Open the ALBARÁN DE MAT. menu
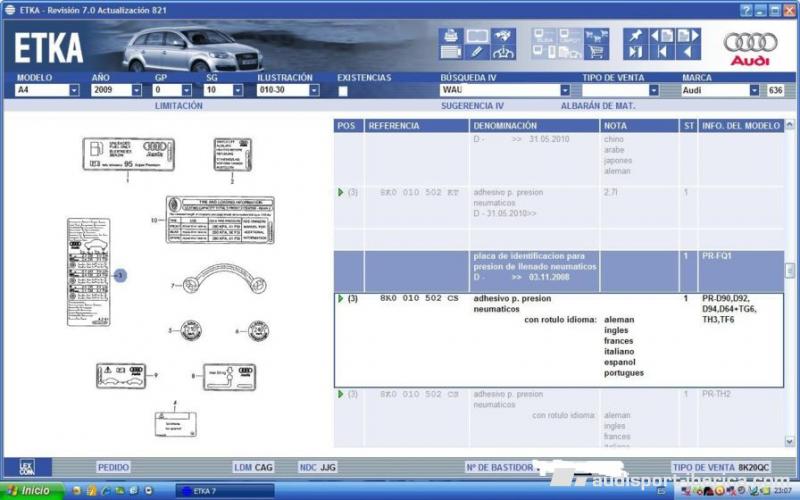The width and height of the screenshot is (800, 500). click(598, 106)
